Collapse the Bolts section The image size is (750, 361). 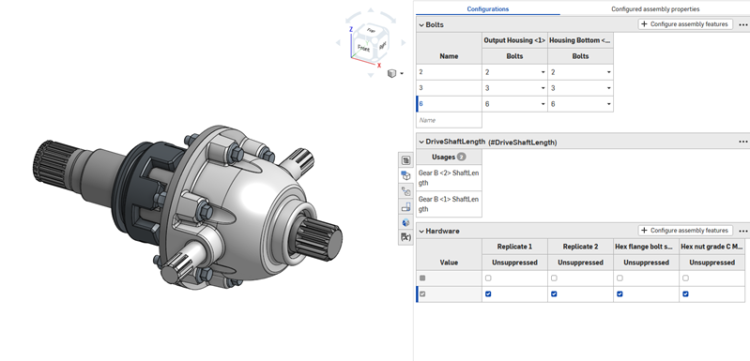coord(421,25)
